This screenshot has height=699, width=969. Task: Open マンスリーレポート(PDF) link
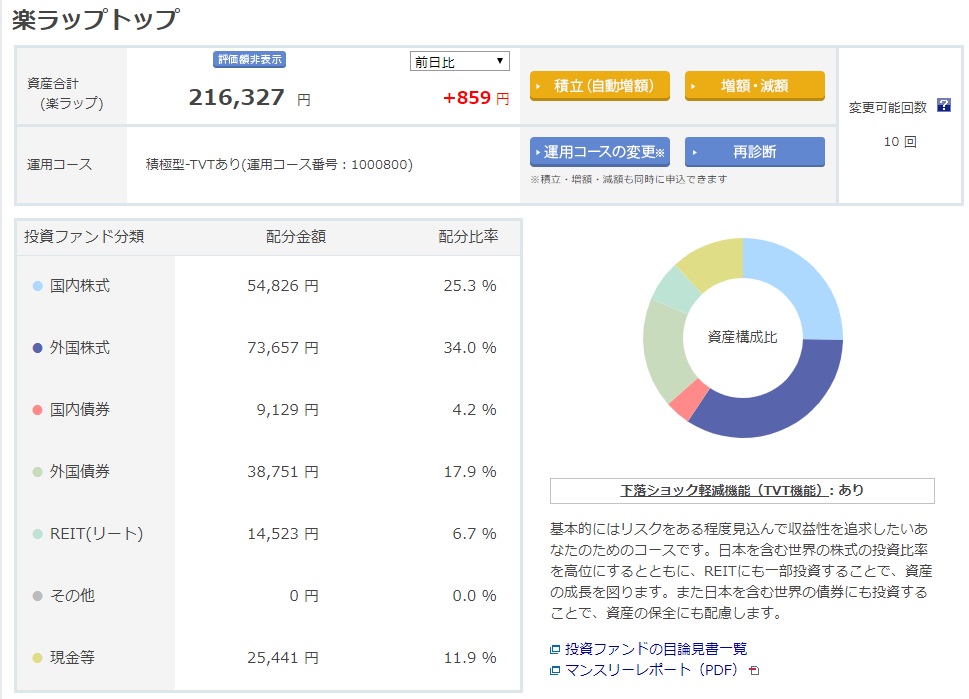click(651, 670)
